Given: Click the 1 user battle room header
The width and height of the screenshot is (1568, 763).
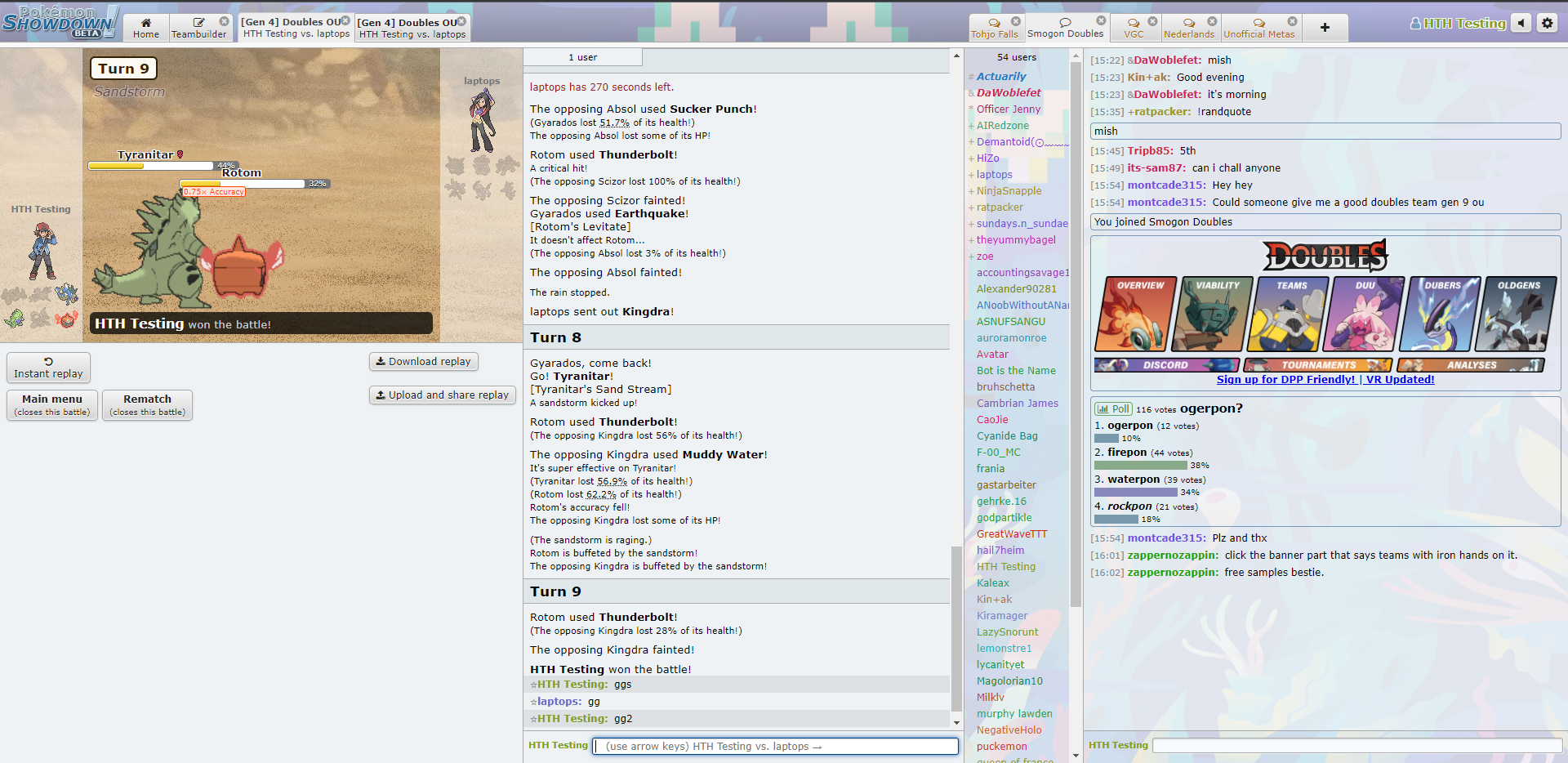Looking at the screenshot, I should (x=582, y=57).
